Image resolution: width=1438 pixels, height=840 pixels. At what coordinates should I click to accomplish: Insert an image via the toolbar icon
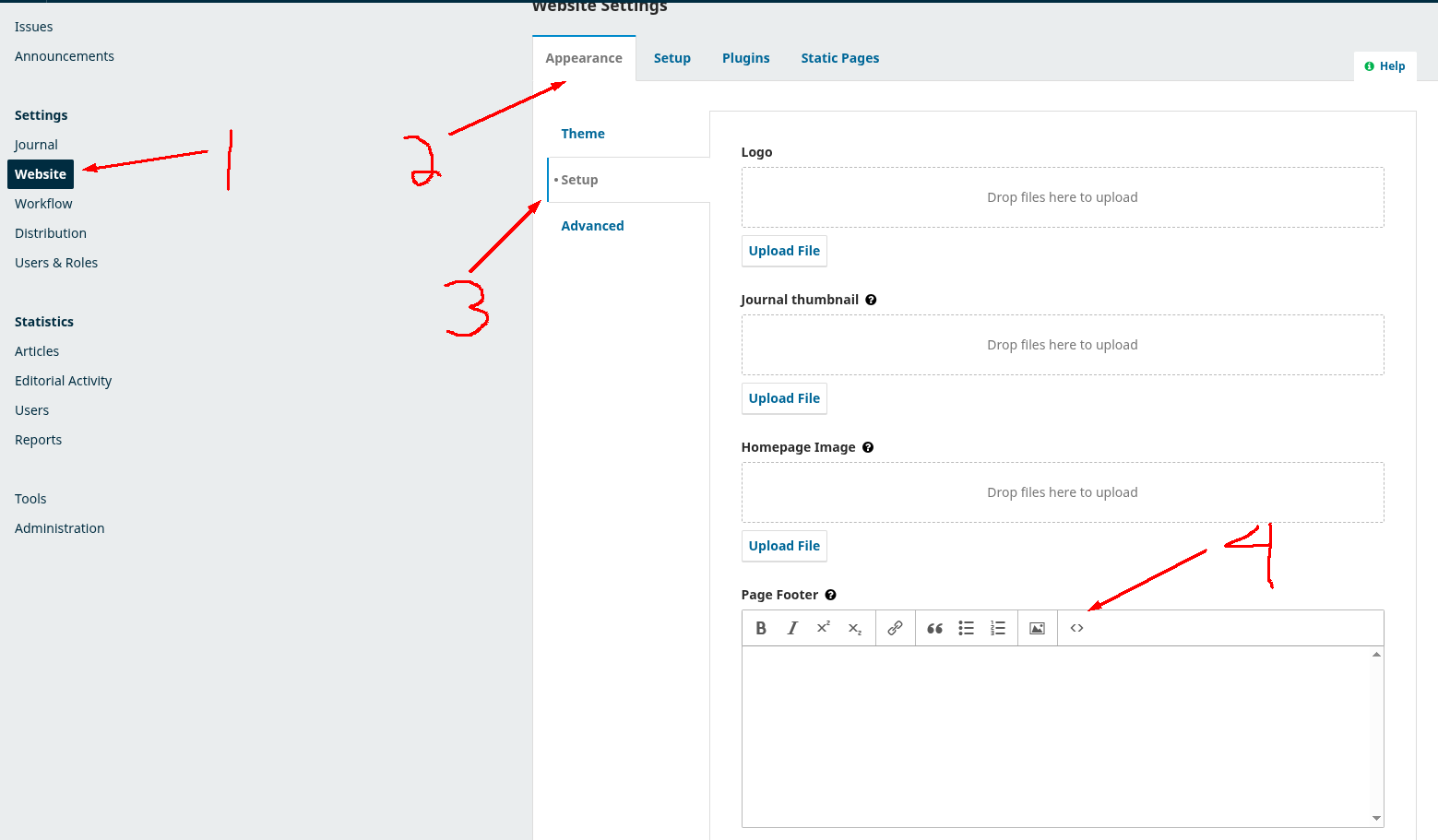(x=1038, y=628)
